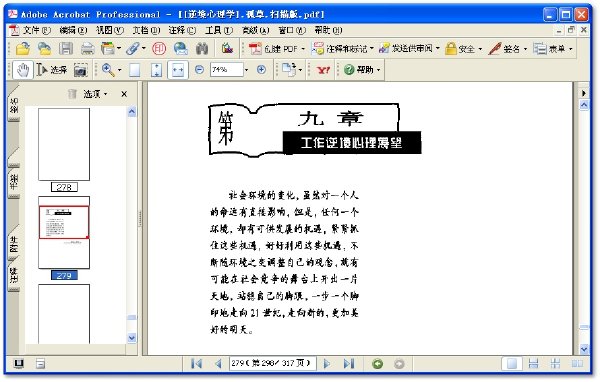Toggle the Fit Width view button
600x382 pixels.
click(x=178, y=70)
